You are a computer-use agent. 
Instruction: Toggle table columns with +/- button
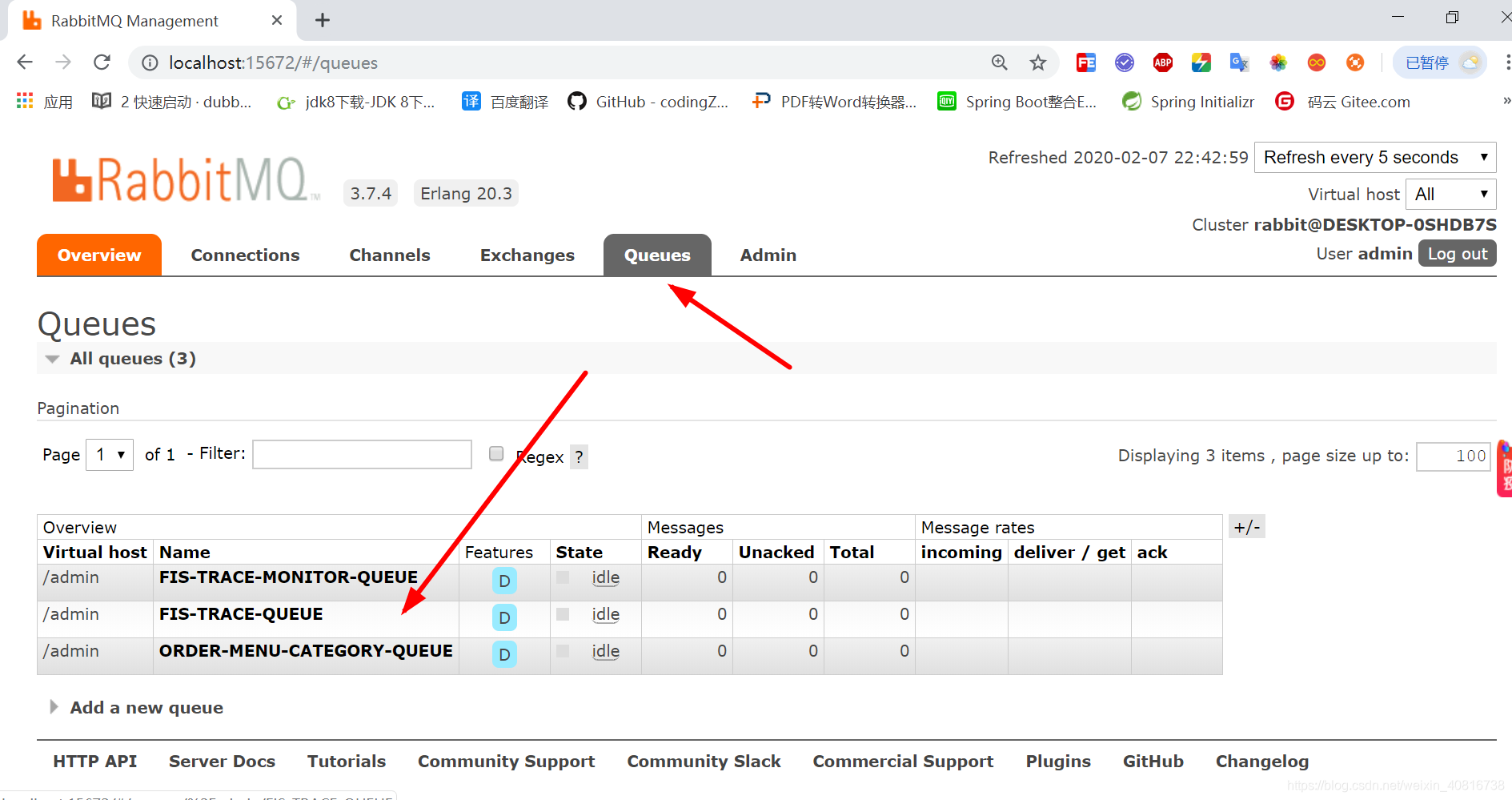pos(1247,527)
